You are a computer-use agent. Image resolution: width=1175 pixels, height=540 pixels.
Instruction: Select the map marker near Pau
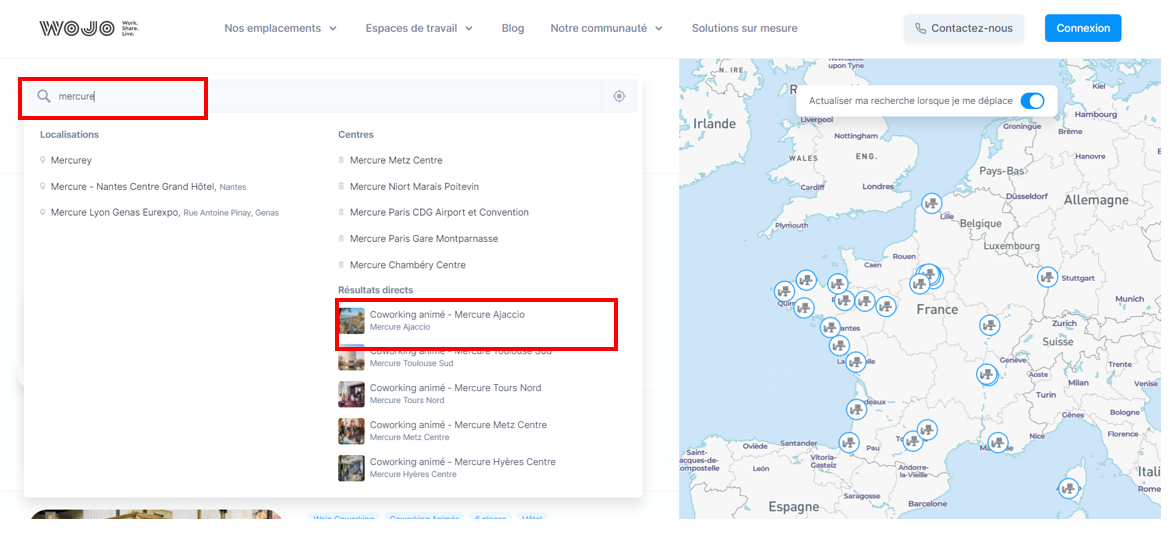click(x=849, y=443)
